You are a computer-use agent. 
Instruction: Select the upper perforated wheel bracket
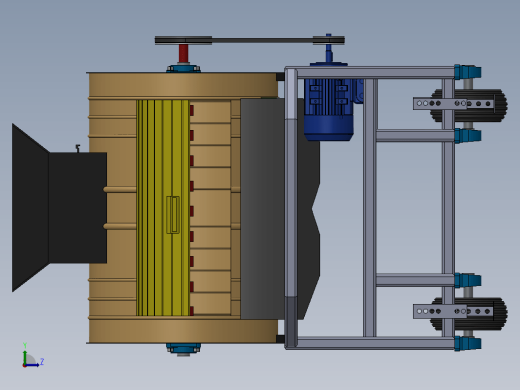coord(453,104)
